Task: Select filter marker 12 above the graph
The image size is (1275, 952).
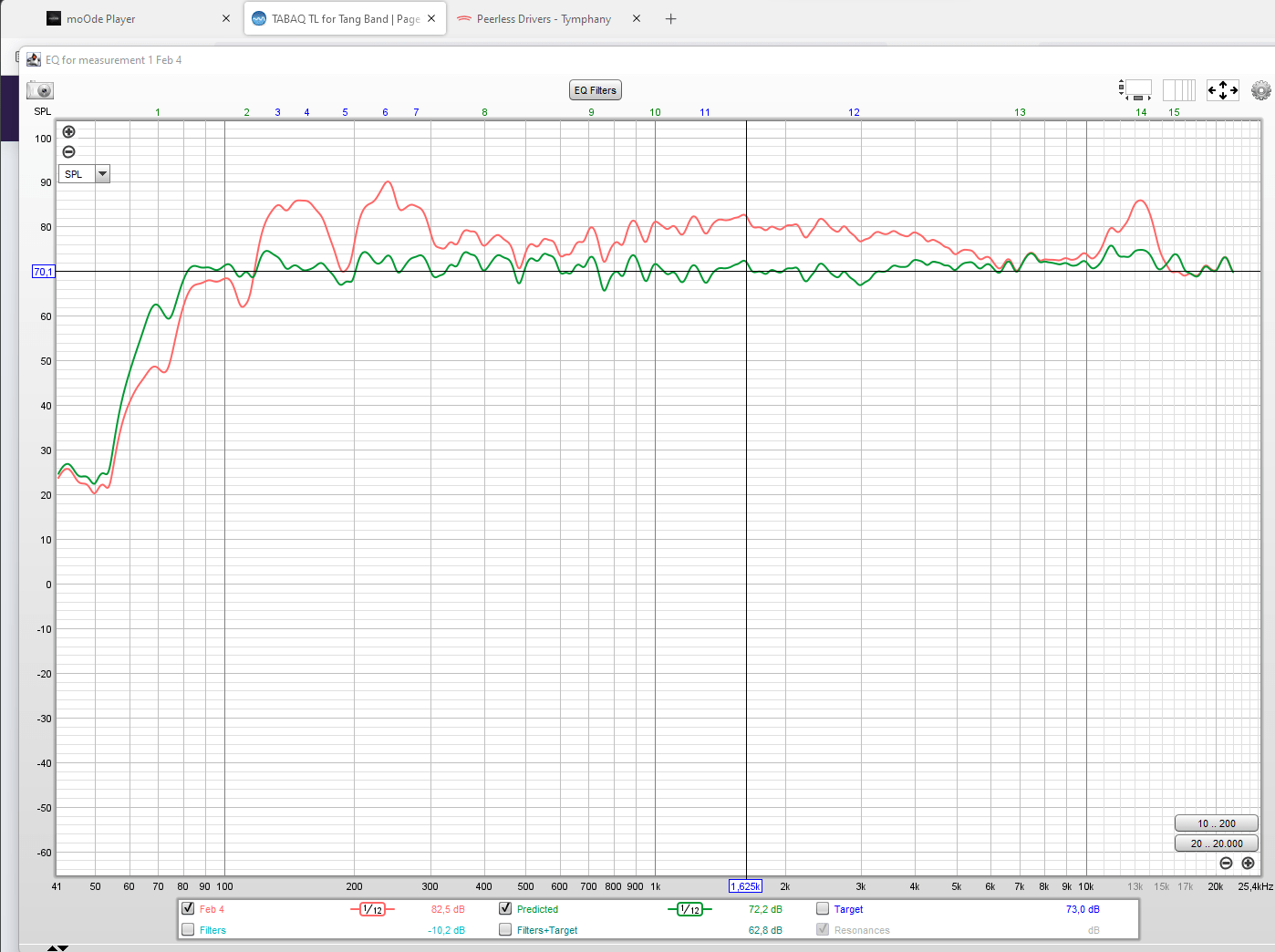Action: [x=854, y=112]
